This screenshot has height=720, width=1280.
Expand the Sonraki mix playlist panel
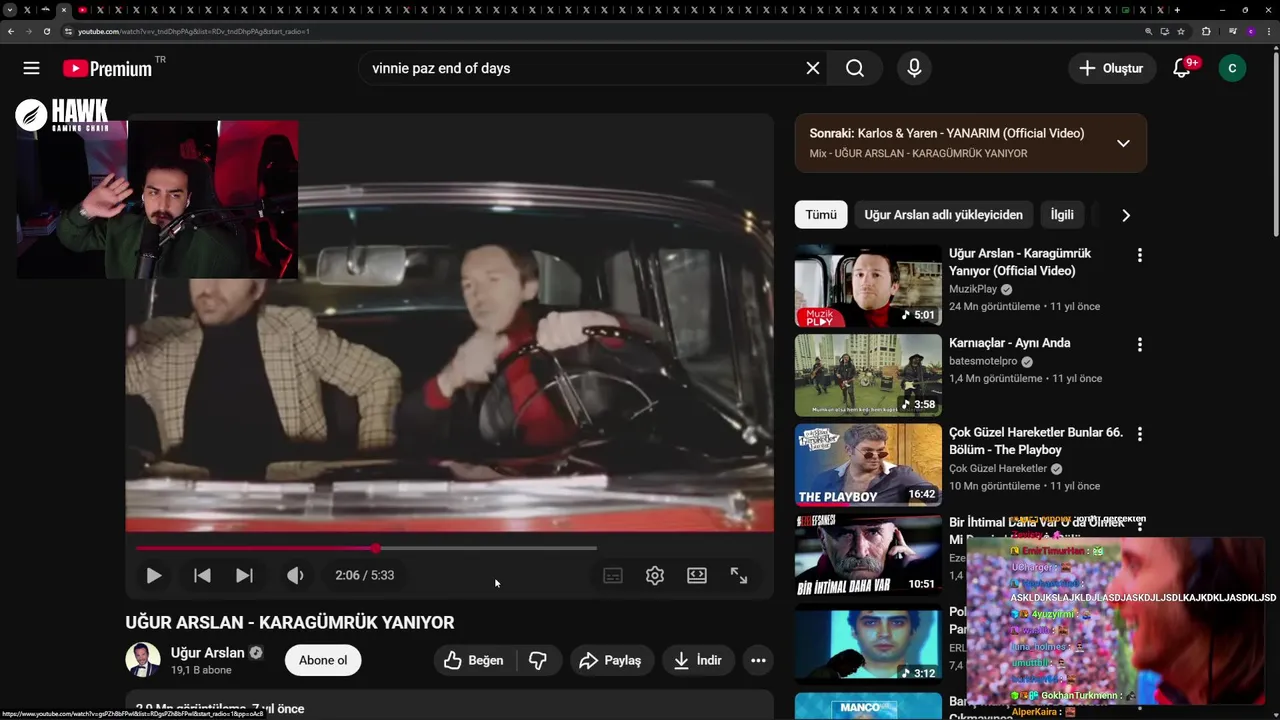[x=1123, y=143]
